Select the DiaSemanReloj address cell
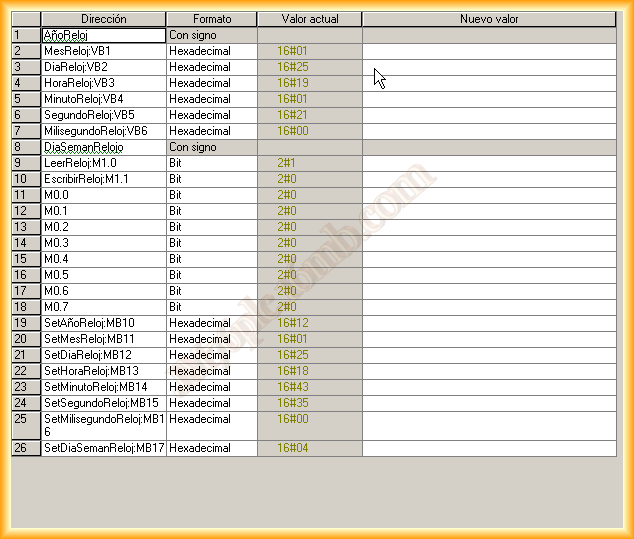 point(103,147)
